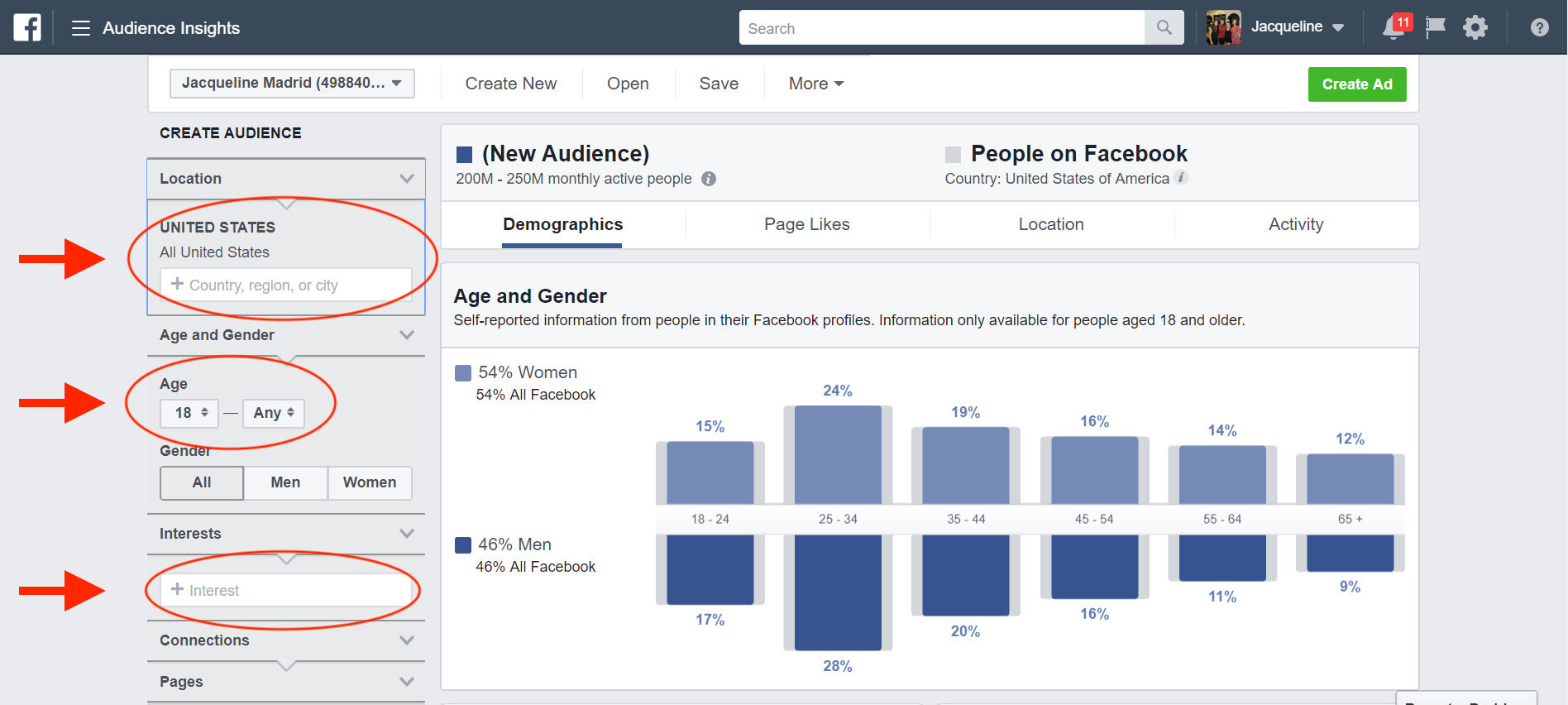This screenshot has width=1568, height=705.
Task: Click the Country, region, or city field
Action: (286, 285)
